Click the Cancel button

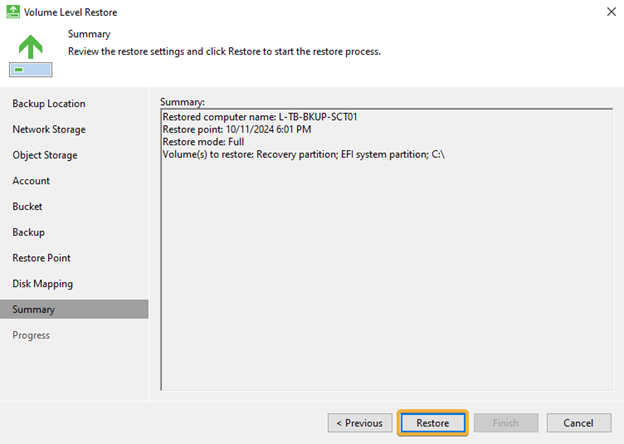click(579, 423)
